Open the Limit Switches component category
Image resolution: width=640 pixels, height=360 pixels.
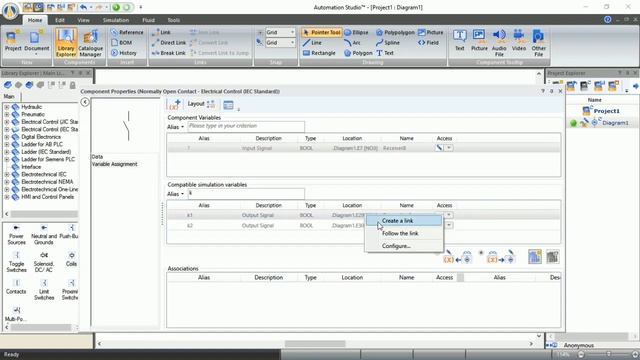pos(44,289)
